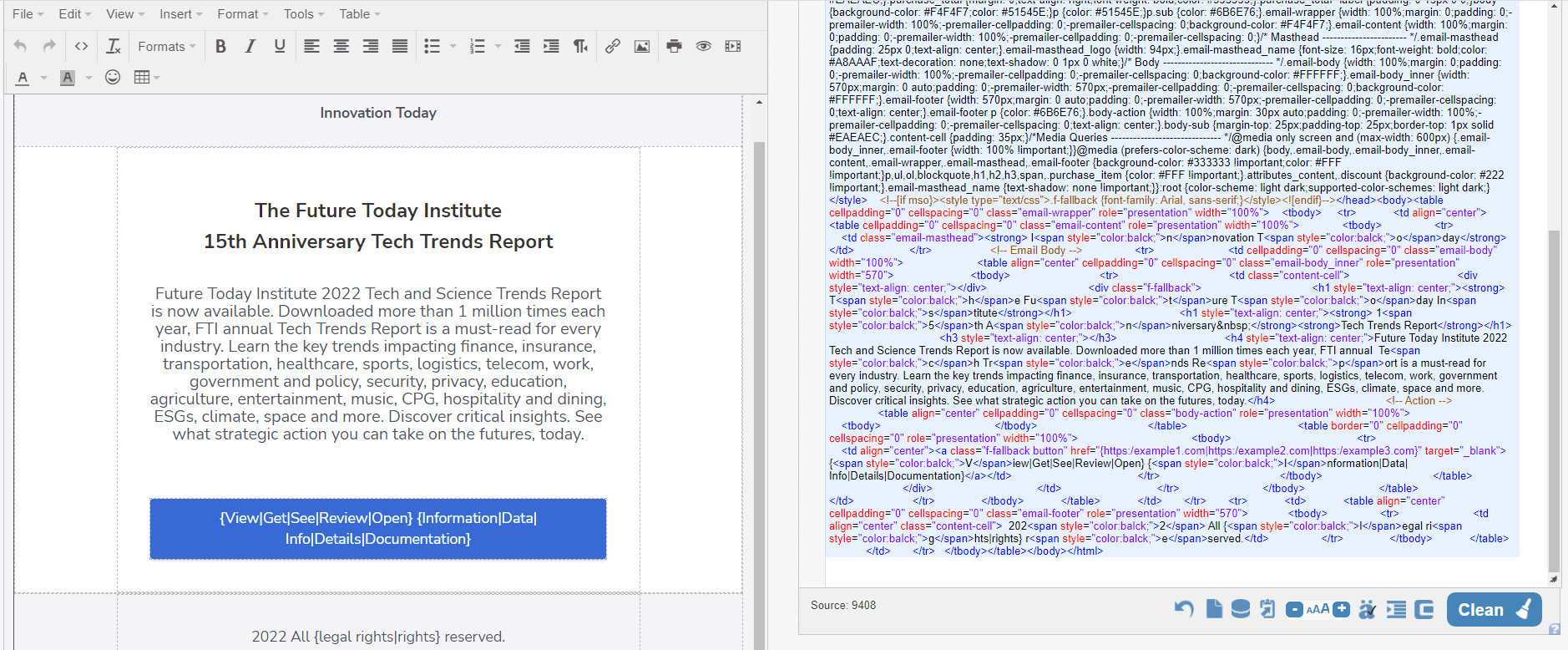
Task: Open the File menu
Action: coord(28,13)
